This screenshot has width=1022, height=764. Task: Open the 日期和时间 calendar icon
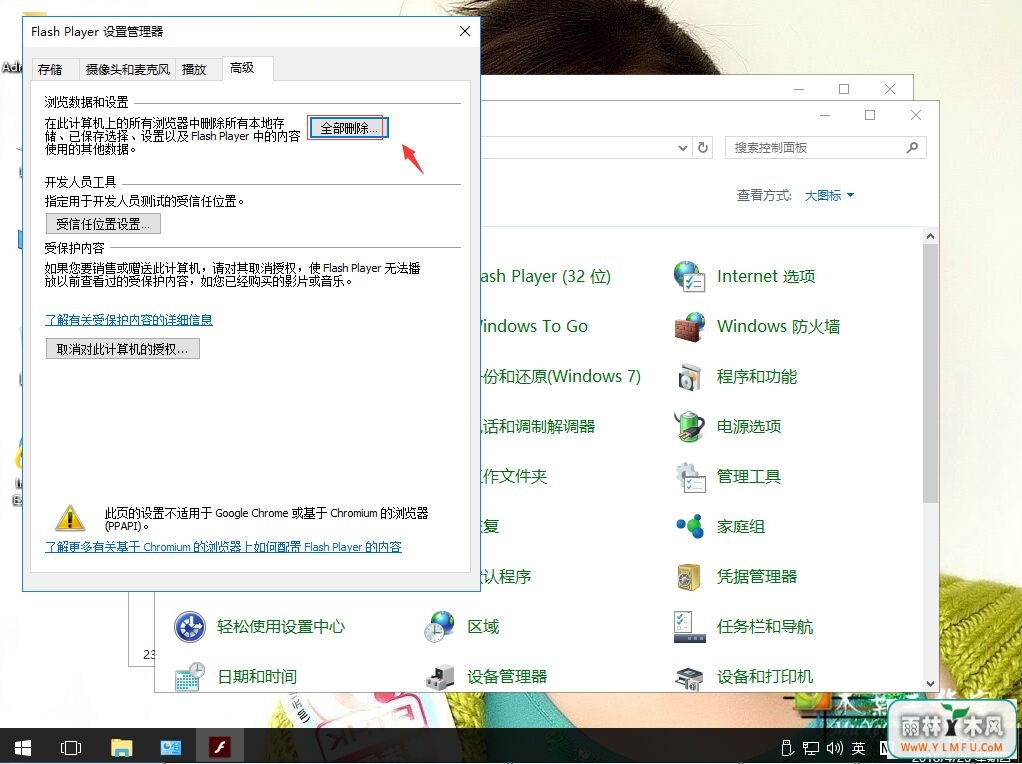point(190,677)
